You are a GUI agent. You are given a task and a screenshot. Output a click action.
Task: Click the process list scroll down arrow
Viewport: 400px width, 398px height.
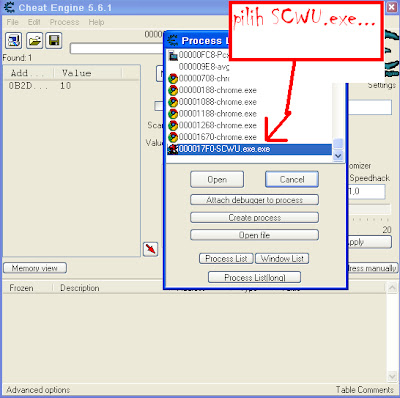pyautogui.click(x=338, y=156)
